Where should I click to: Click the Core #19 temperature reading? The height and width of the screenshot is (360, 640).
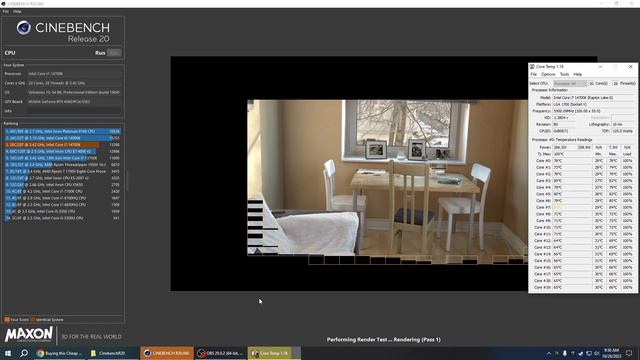click(572, 287)
